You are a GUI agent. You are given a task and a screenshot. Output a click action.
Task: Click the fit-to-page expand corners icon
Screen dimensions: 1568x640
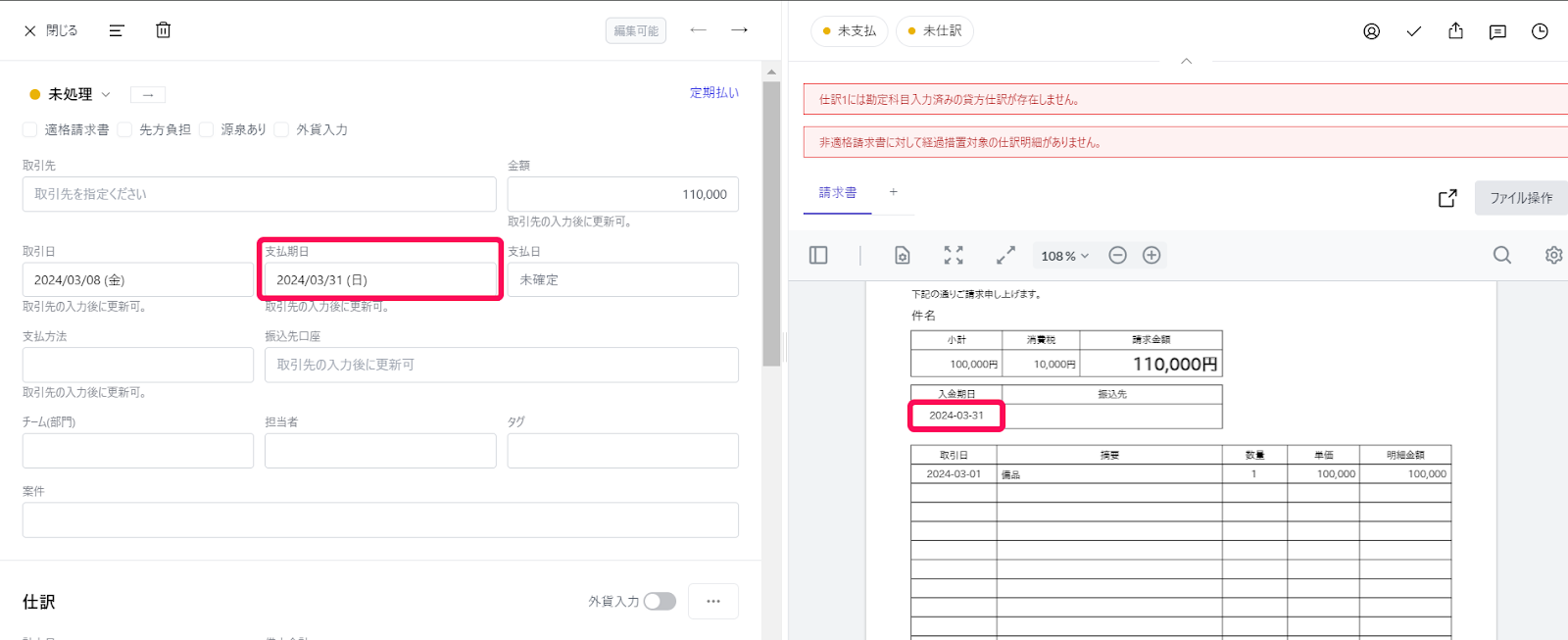(x=954, y=255)
